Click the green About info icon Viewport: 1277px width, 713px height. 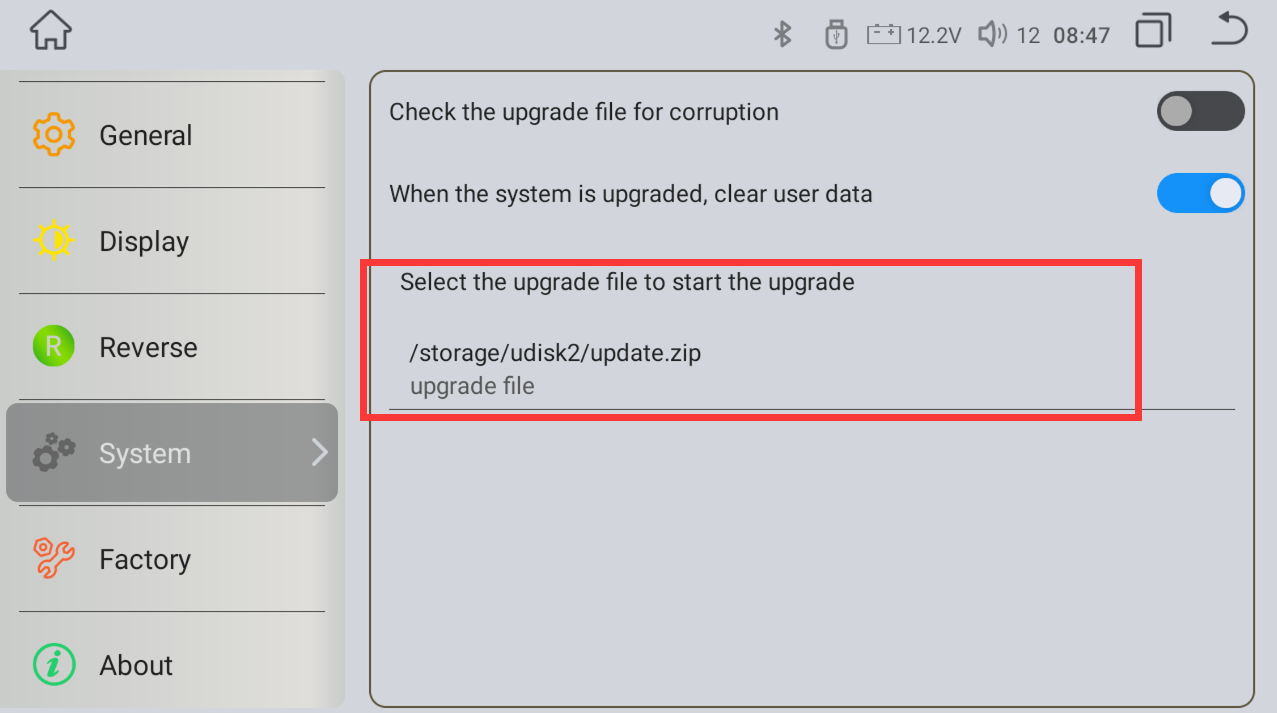(x=54, y=665)
